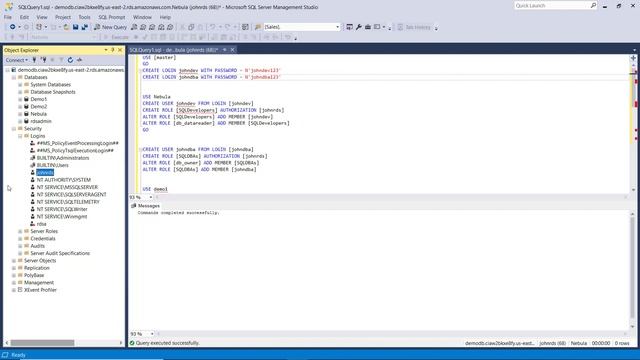Viewport: 640px width, 360px height.
Task: Open the Window menu
Action: (142, 17)
